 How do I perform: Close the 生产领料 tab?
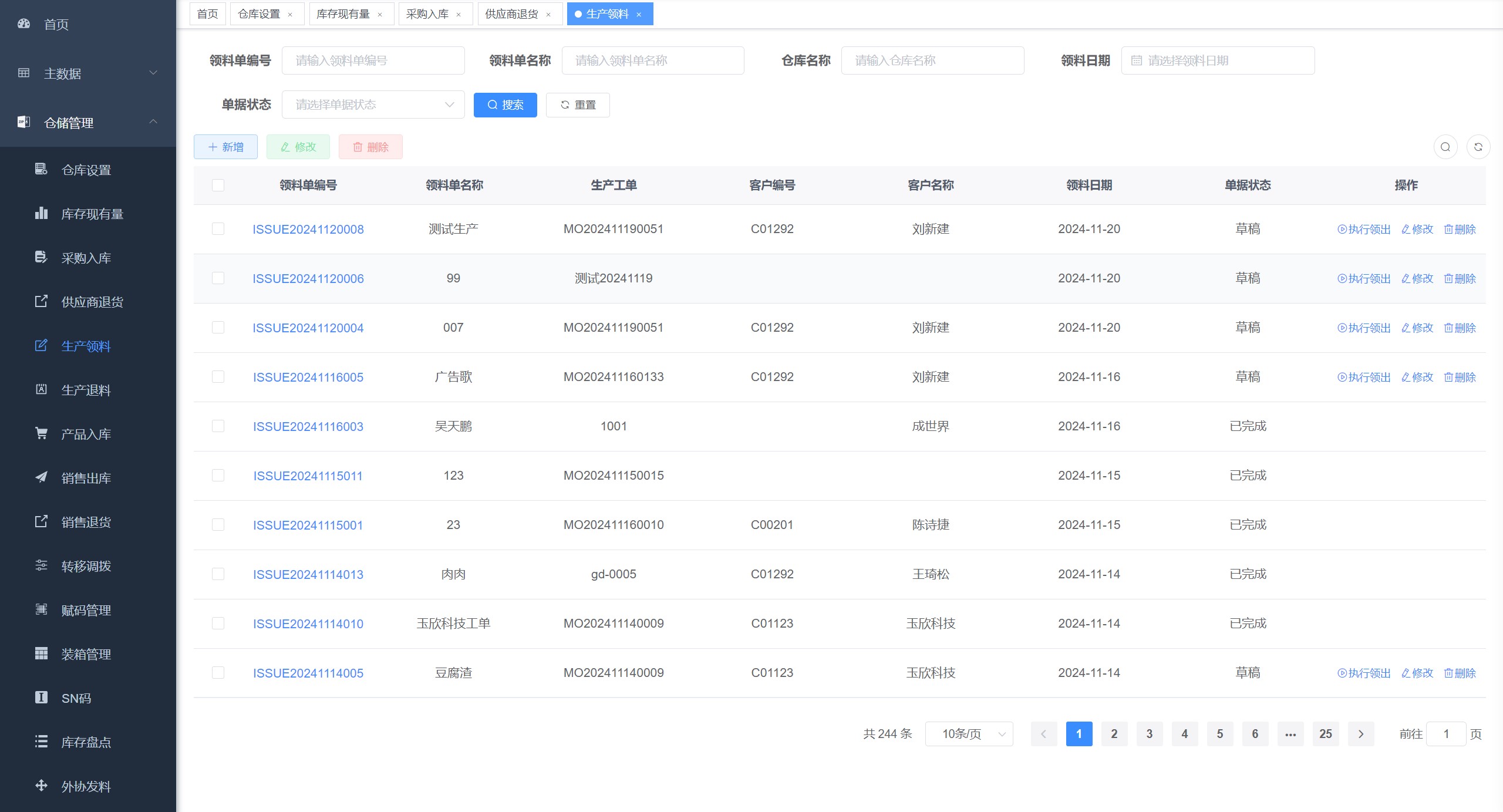coord(639,15)
